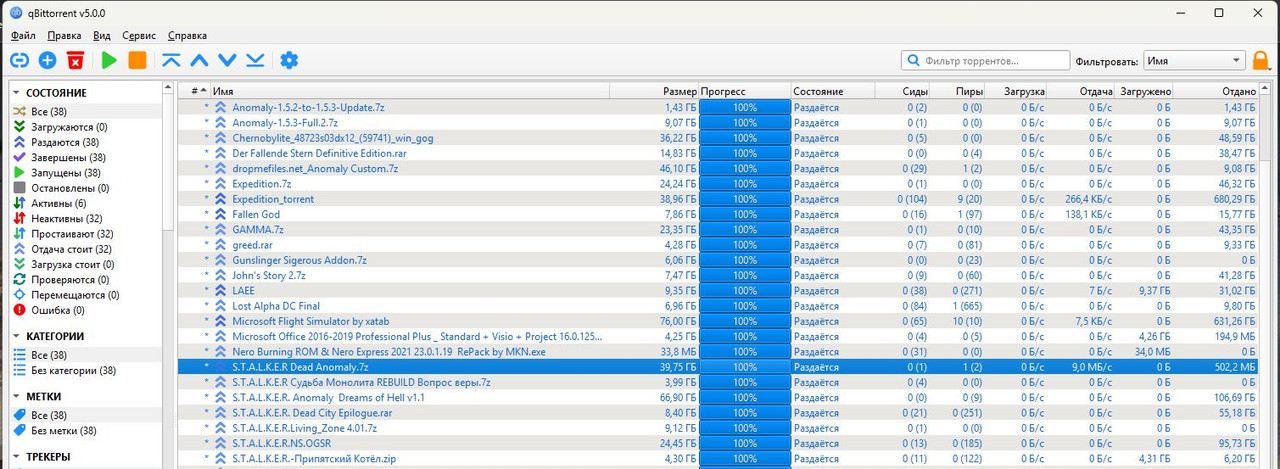Viewport: 1280px width, 469px height.
Task: Click the red delete torrent icon
Action: coord(75,61)
